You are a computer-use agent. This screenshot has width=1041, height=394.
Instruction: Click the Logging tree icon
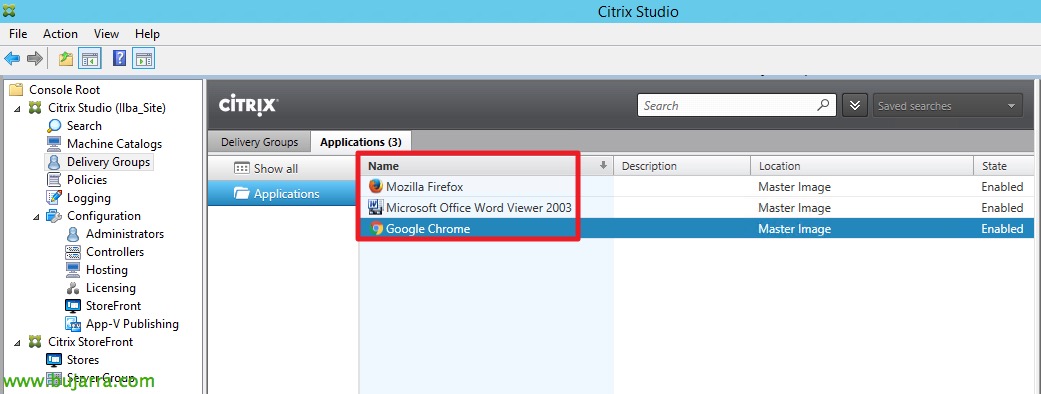(54, 197)
